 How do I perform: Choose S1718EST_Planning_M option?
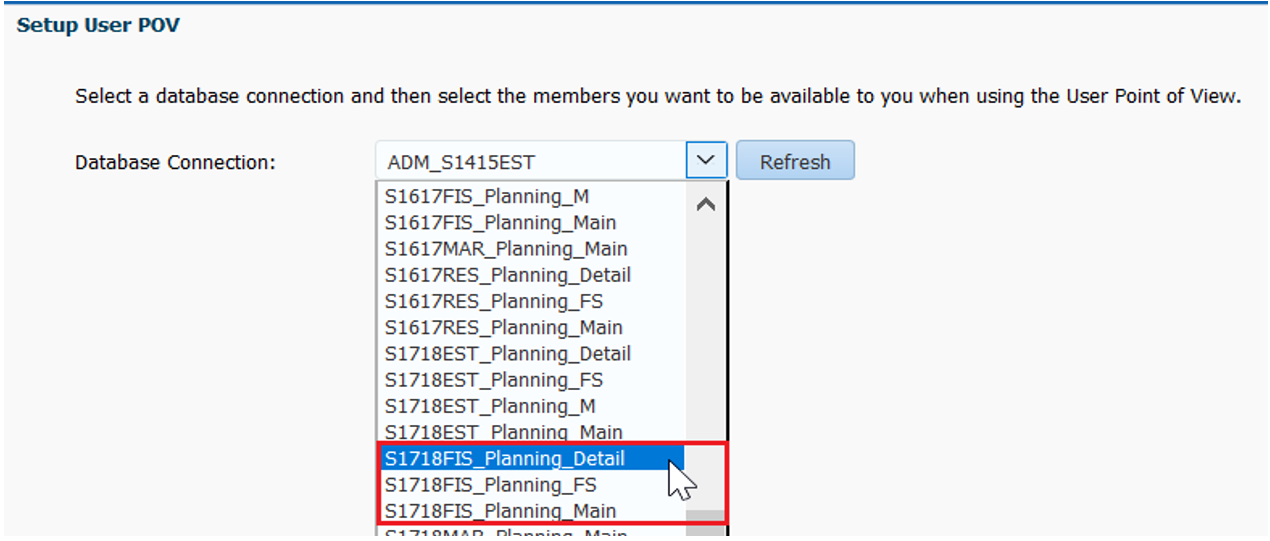490,406
